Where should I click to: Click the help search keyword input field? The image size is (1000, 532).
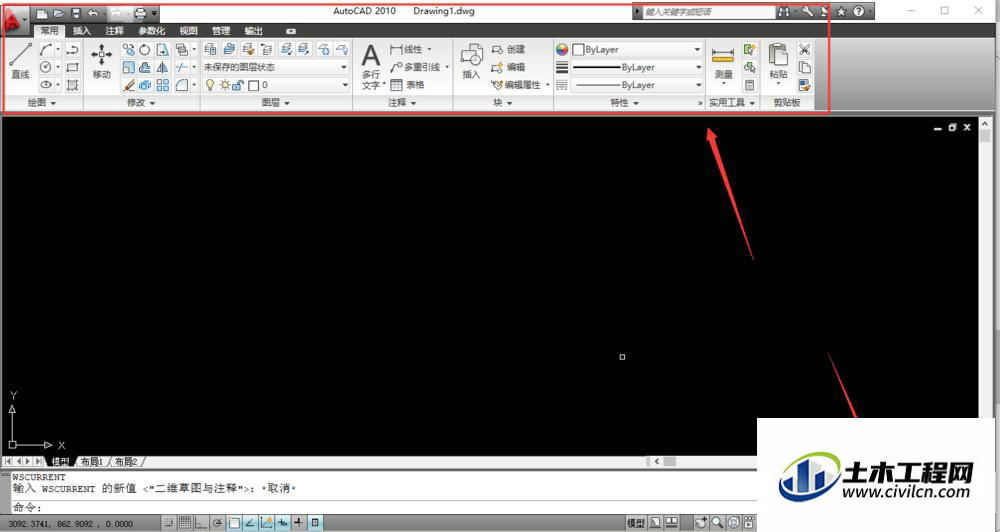[x=708, y=11]
